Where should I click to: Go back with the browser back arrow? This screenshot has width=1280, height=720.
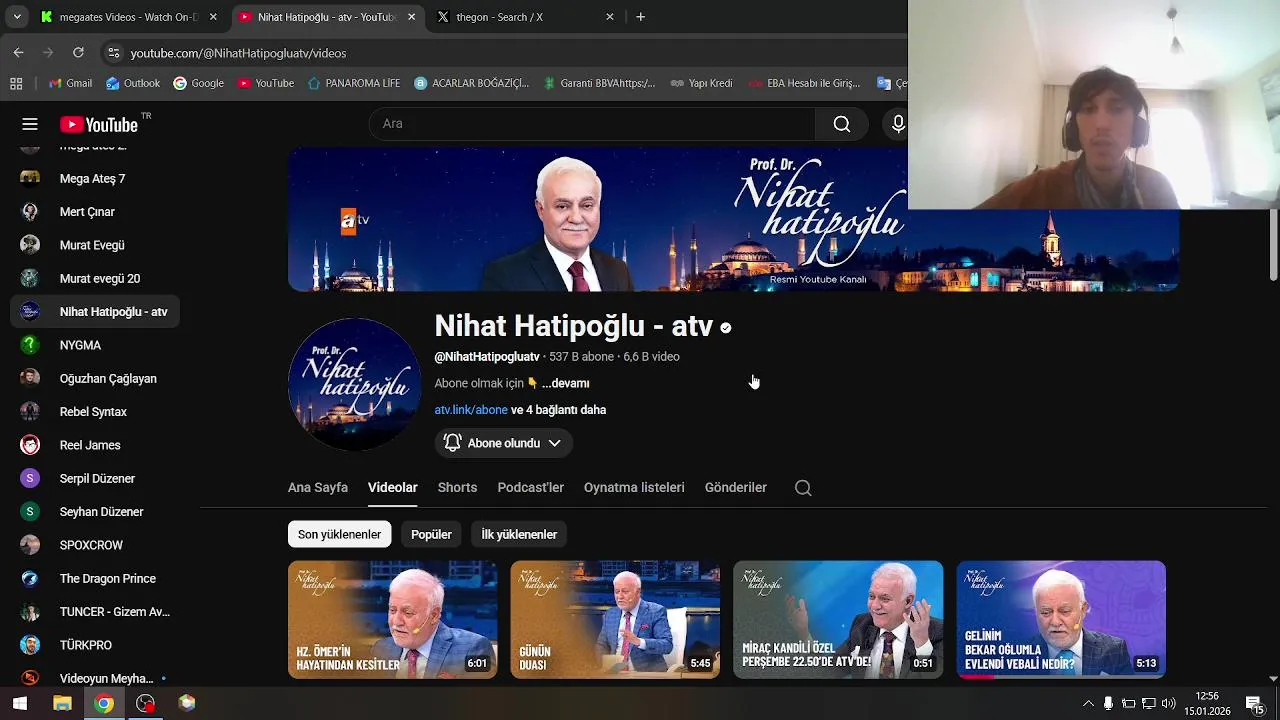18,53
